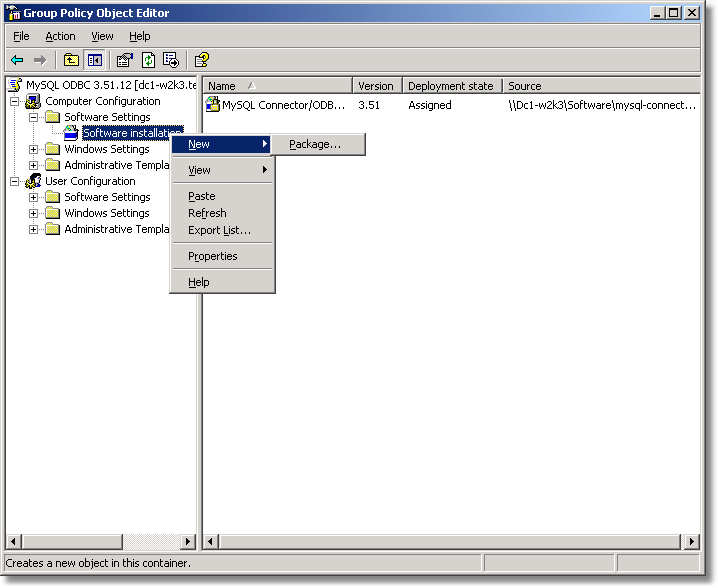This screenshot has height=588, width=718.
Task: Sort by the Version column header
Action: 377,86
